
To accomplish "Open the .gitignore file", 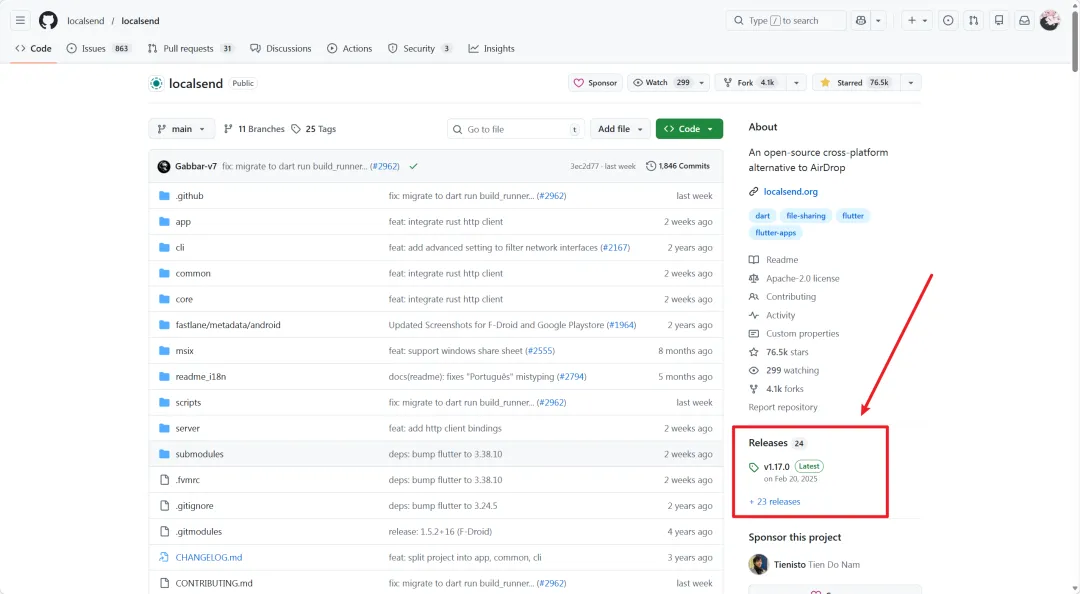I will coord(194,506).
